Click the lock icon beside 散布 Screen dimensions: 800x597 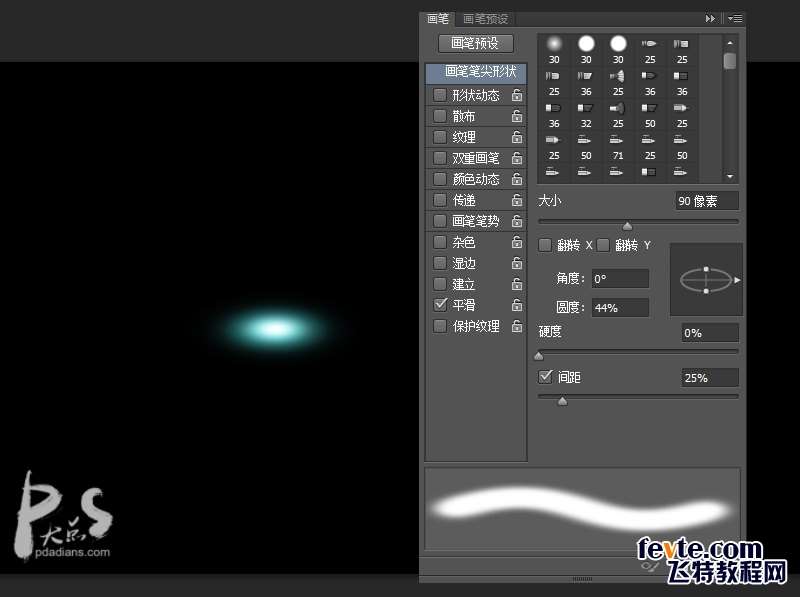[517, 116]
